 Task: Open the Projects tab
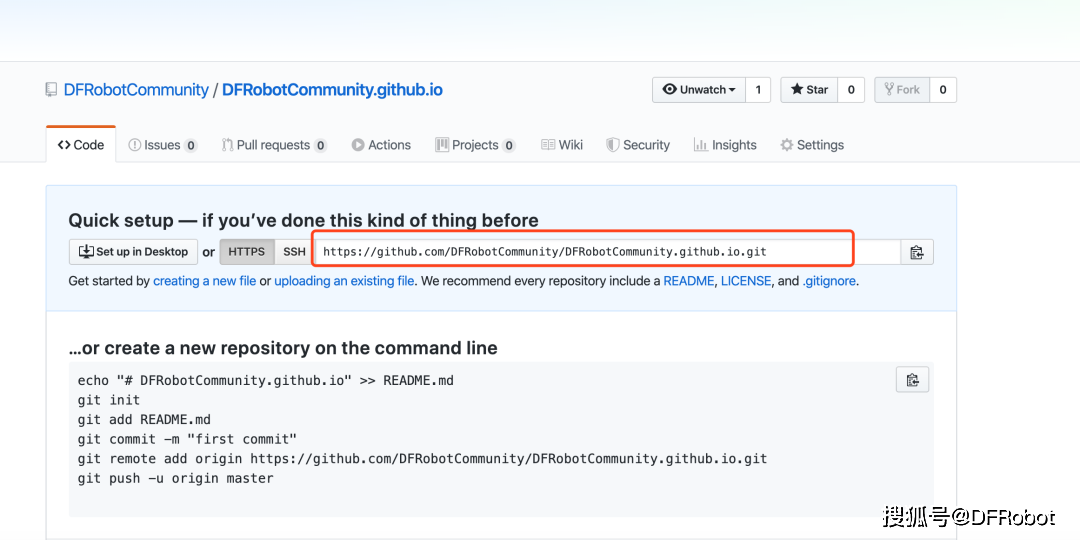point(475,145)
